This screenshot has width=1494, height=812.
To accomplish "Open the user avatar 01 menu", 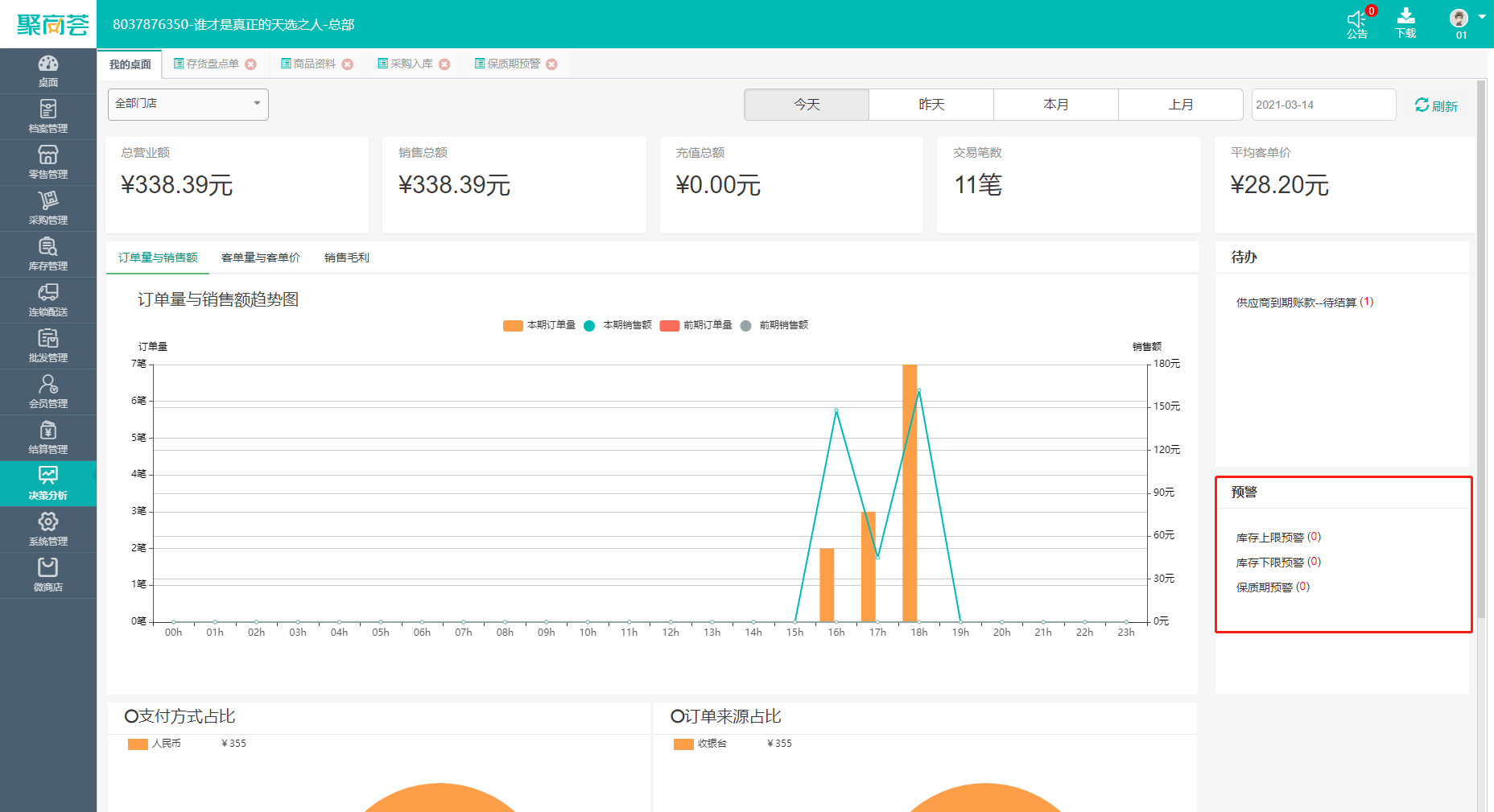I will coord(1459,23).
